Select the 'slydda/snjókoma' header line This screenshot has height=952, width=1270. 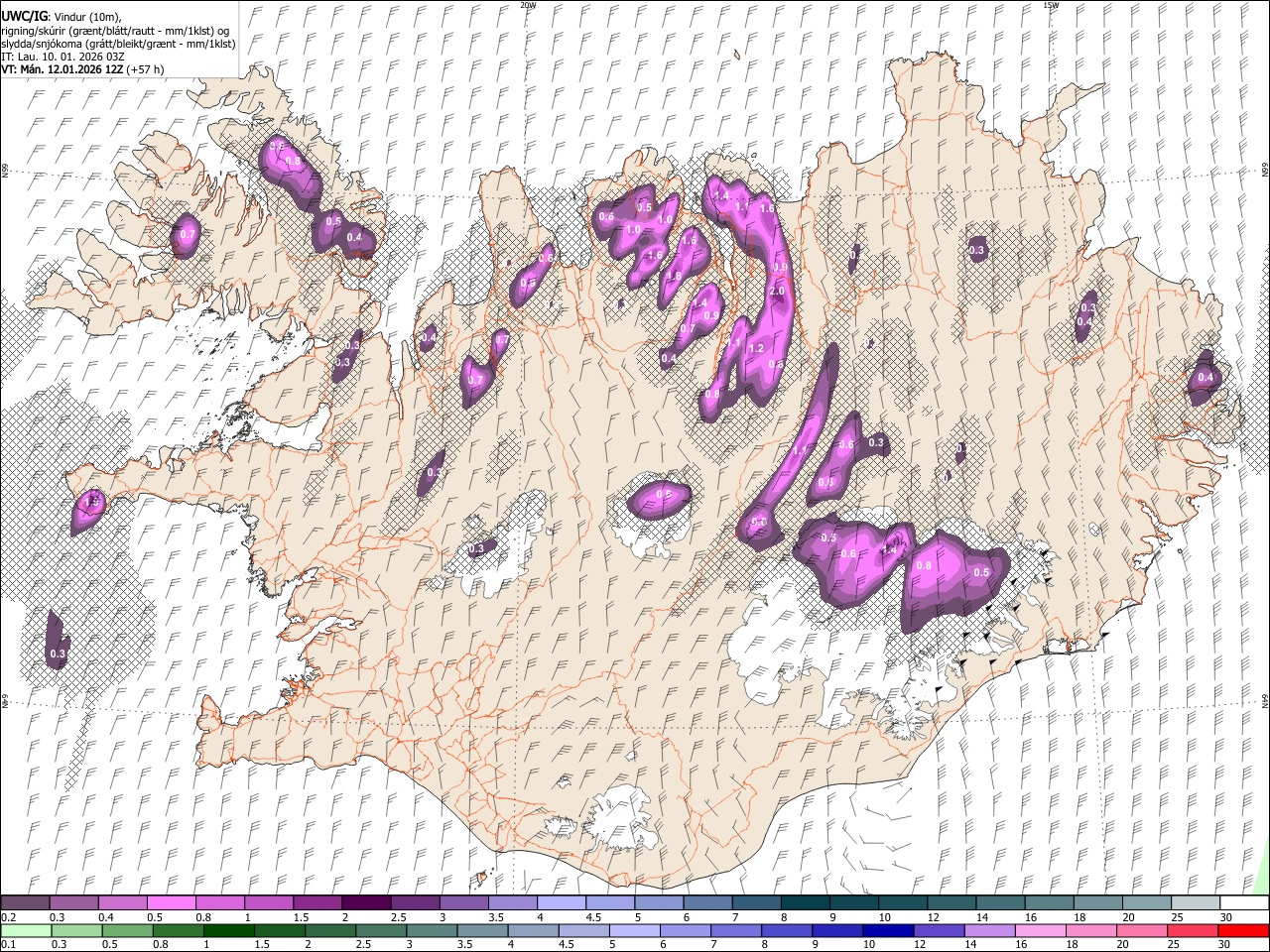118,44
